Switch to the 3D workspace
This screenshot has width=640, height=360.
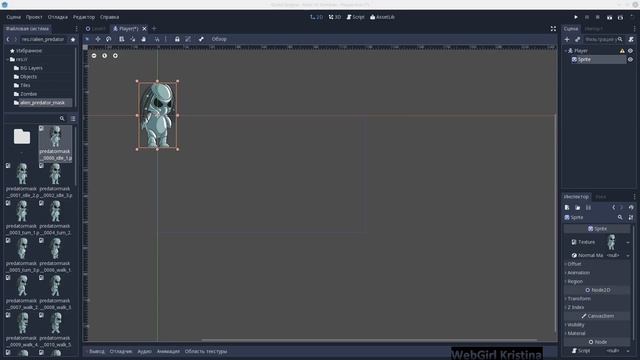tap(335, 17)
